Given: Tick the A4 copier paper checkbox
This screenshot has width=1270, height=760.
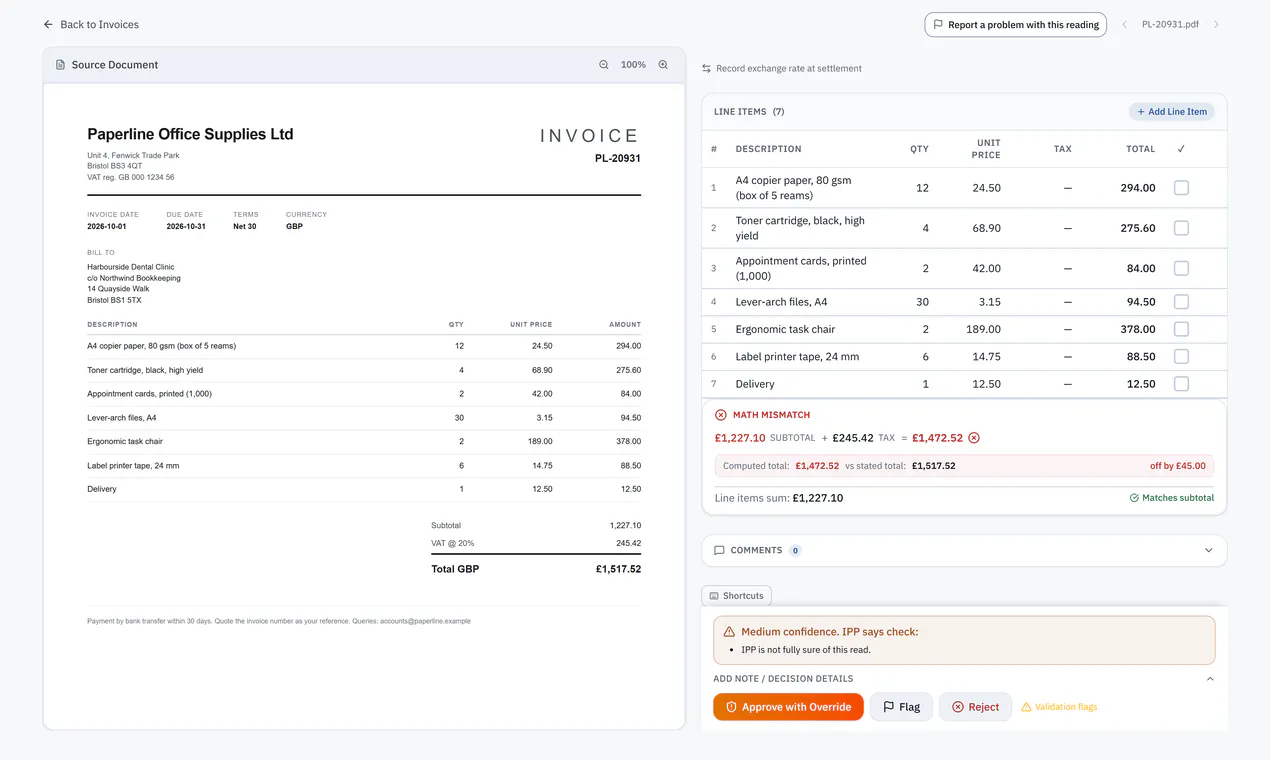Looking at the screenshot, I should coord(1181,188).
